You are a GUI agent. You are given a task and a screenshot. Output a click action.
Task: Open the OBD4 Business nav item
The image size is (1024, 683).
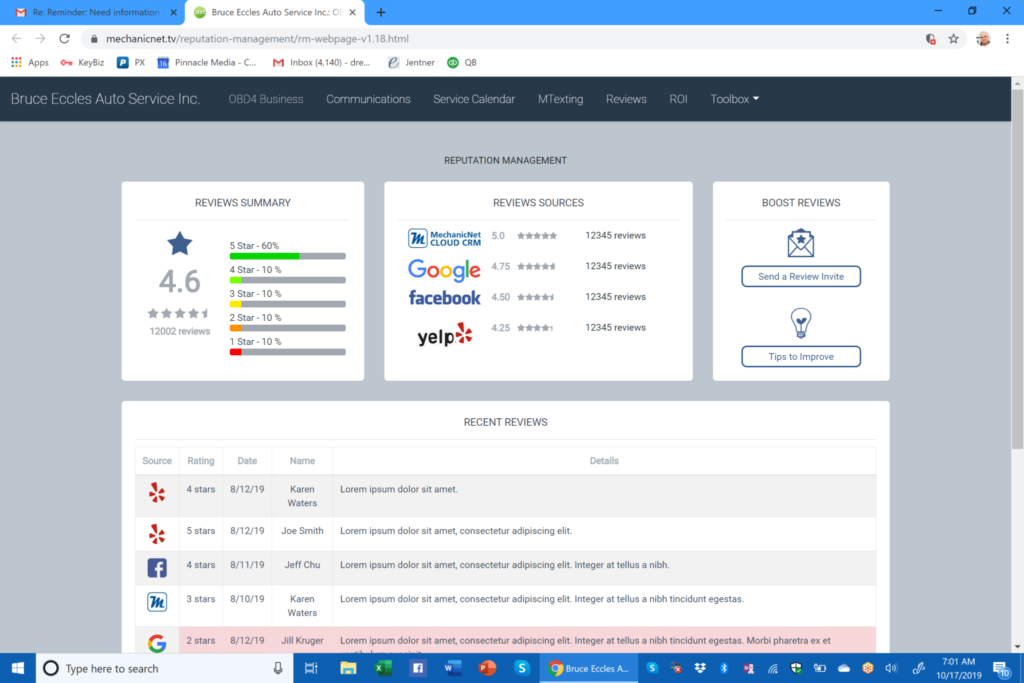click(x=266, y=99)
